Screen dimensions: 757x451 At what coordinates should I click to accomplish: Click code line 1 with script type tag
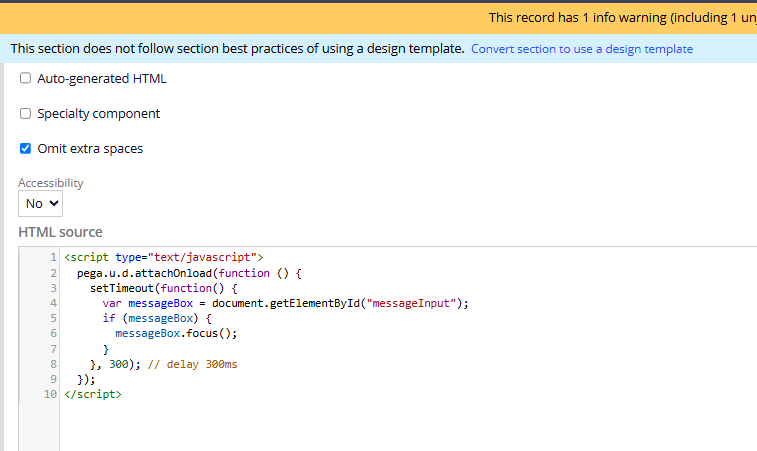coord(164,257)
